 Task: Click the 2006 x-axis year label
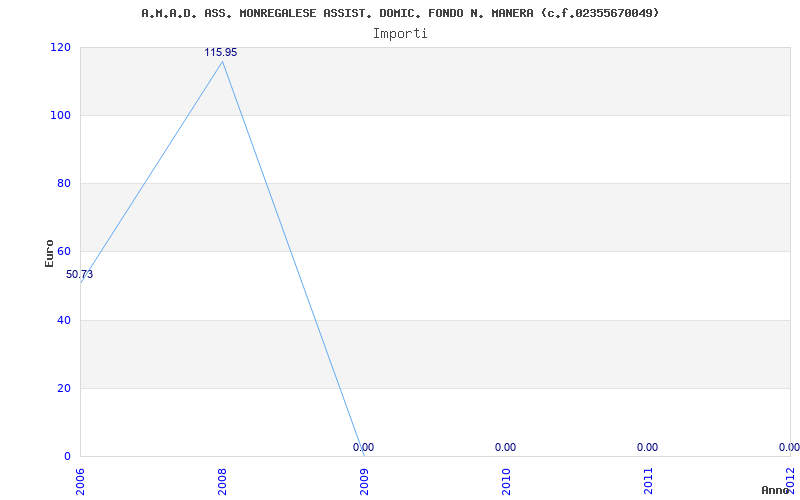(x=80, y=482)
